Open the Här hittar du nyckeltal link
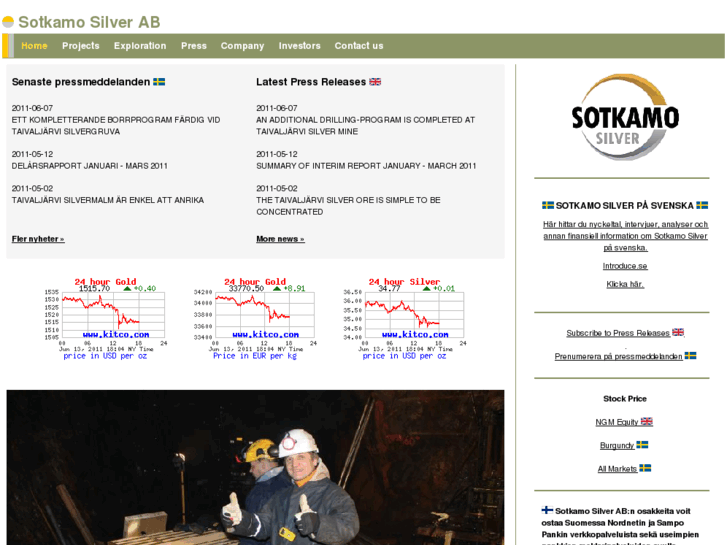The image size is (727, 545). [625, 236]
